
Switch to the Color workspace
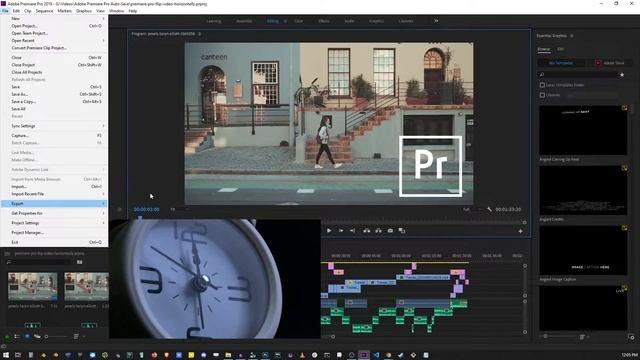[x=299, y=21]
